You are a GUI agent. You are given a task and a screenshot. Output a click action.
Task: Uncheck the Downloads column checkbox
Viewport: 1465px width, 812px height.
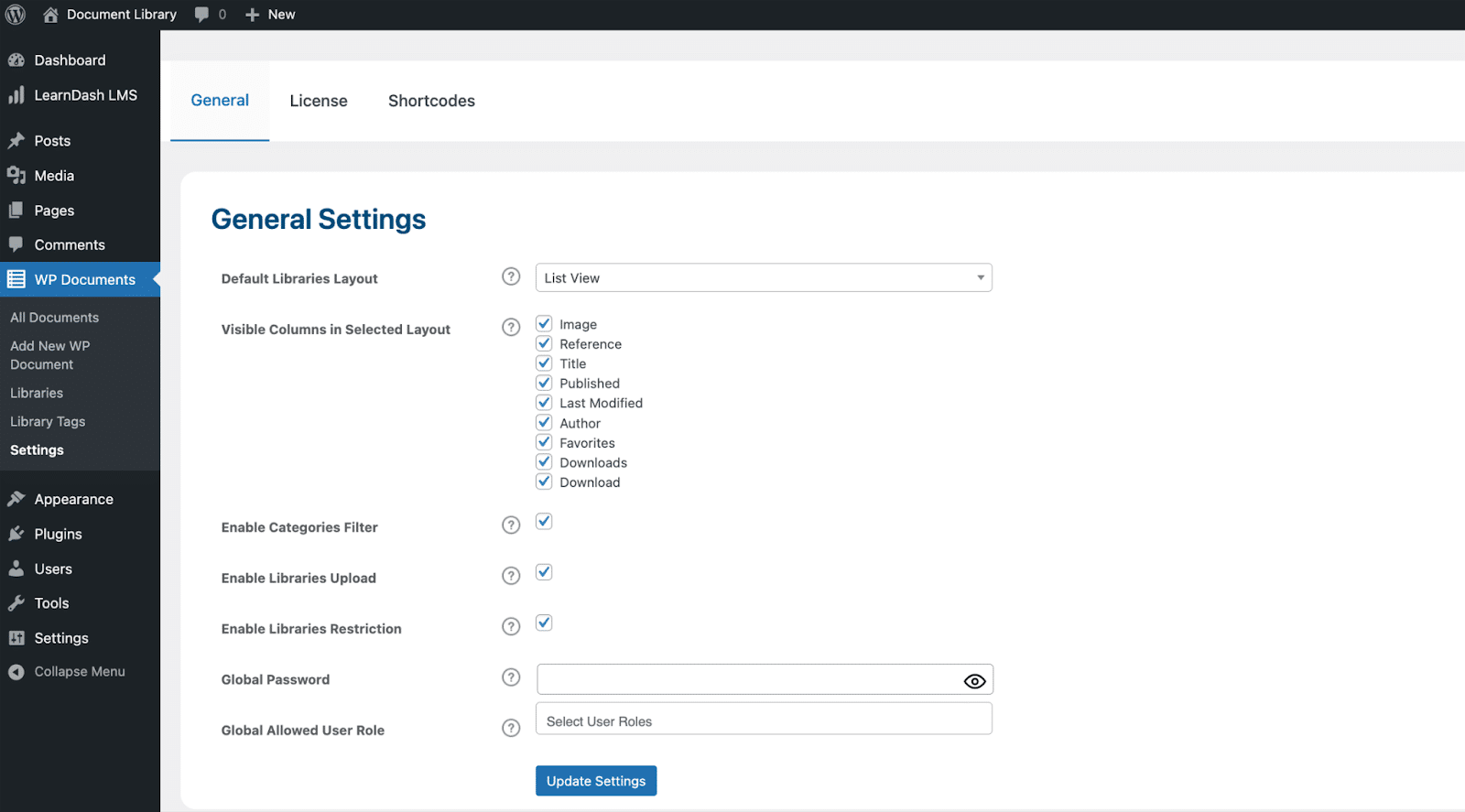pyautogui.click(x=544, y=461)
